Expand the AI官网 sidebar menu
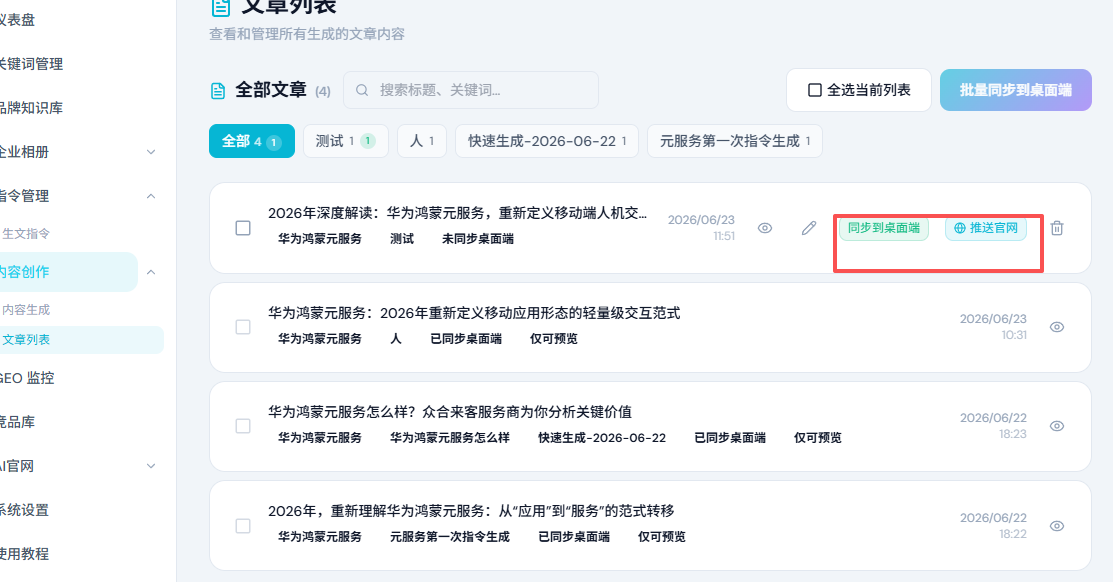The width and height of the screenshot is (1113, 582). tap(150, 466)
